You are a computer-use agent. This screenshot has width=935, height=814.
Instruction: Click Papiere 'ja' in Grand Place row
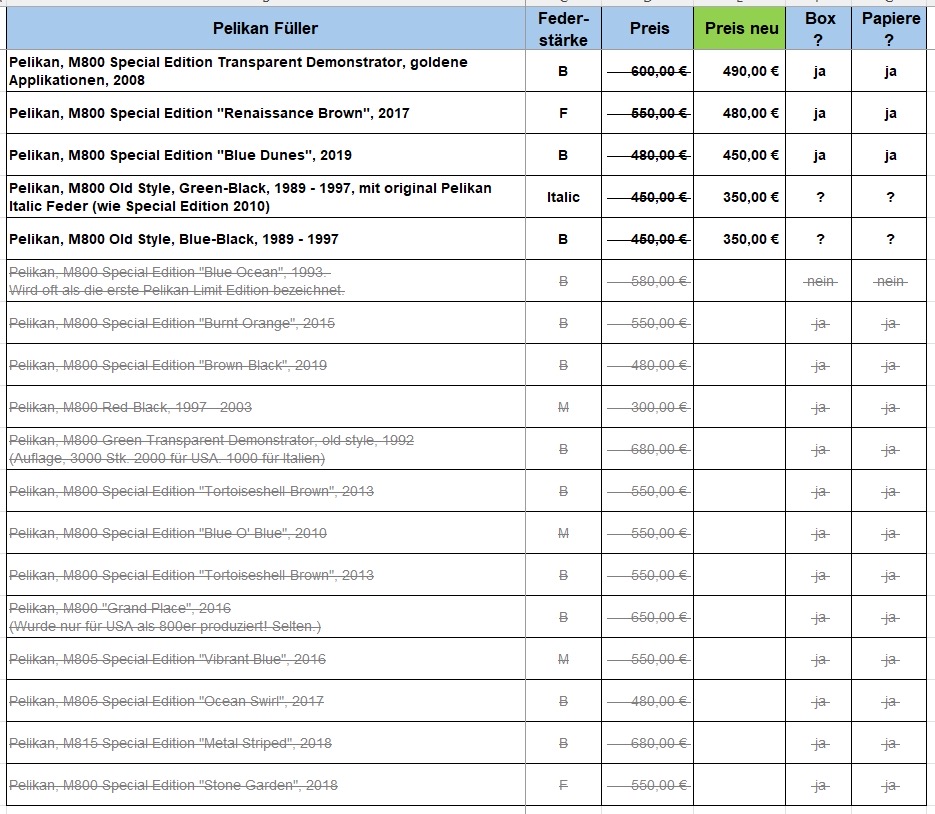(x=890, y=617)
